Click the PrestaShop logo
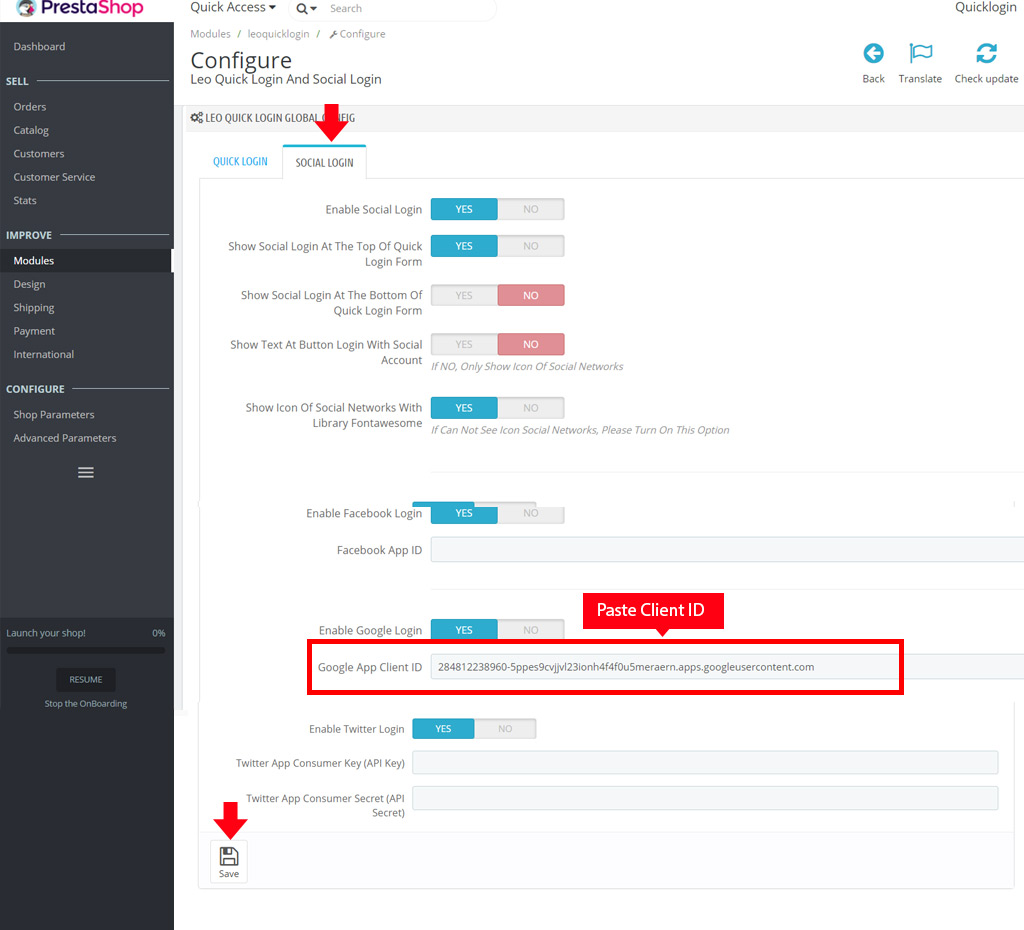The height and width of the screenshot is (930, 1024). pyautogui.click(x=80, y=8)
